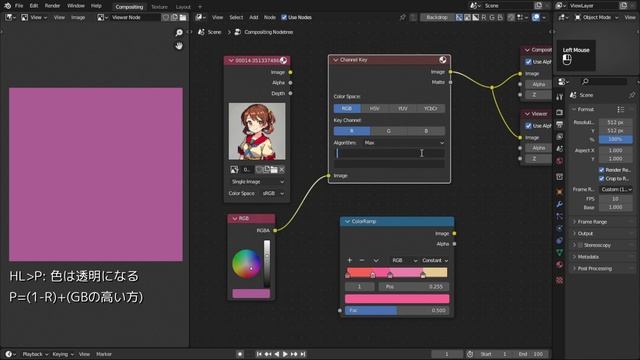640x360 pixels.
Task: Open image file with folder icon in image node
Action: click(274, 169)
